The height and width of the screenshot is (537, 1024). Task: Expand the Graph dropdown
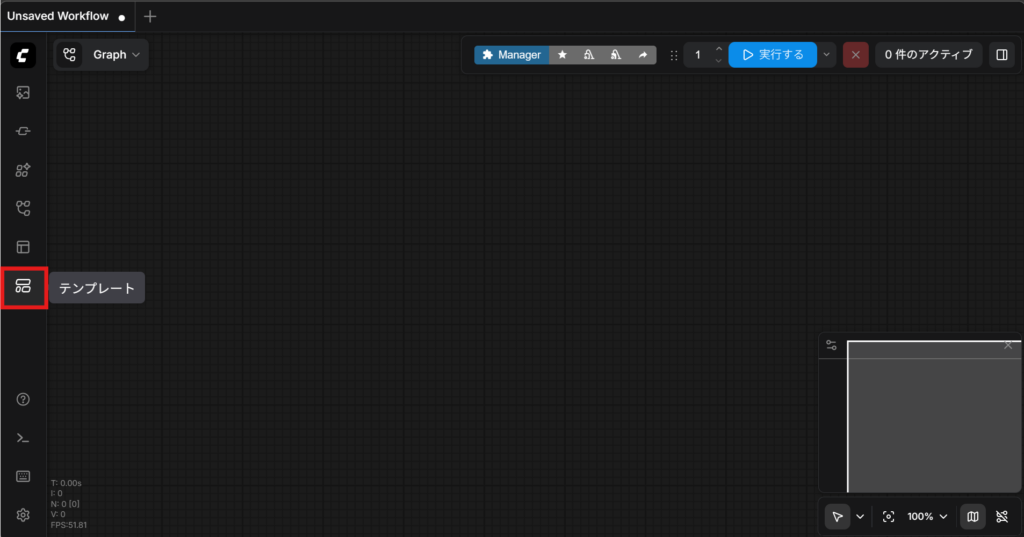point(101,55)
